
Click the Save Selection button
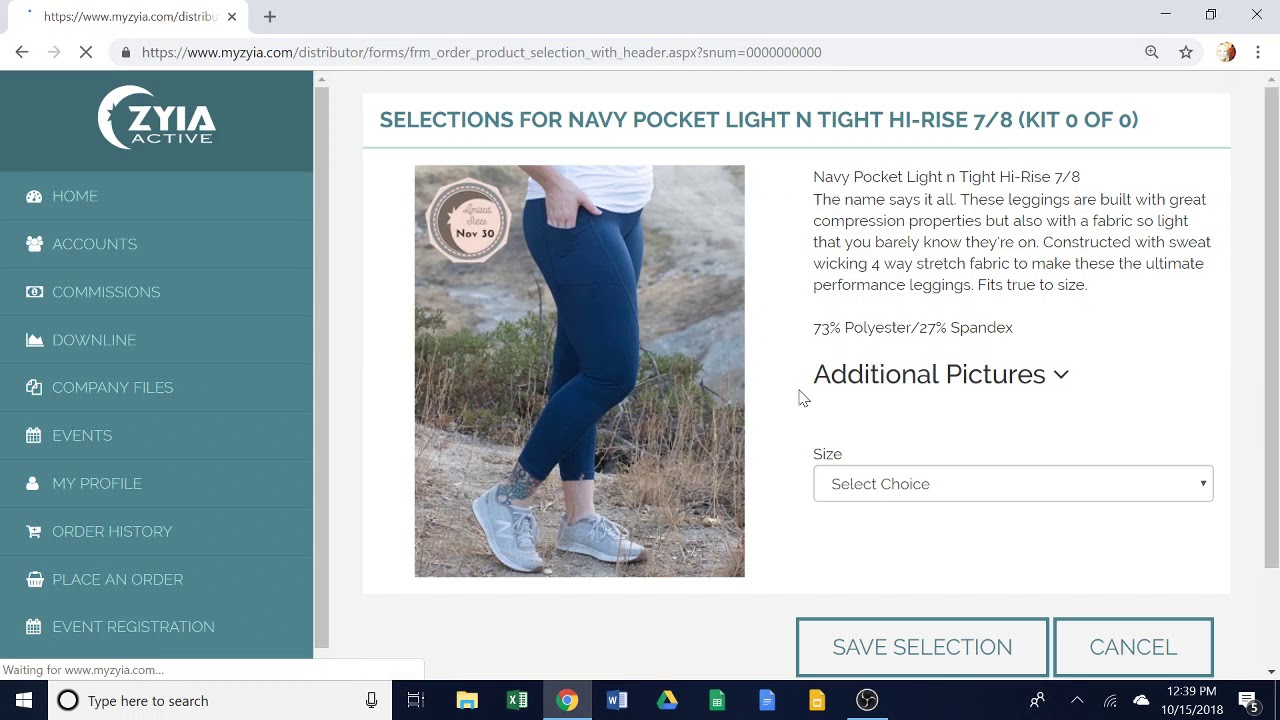[922, 647]
